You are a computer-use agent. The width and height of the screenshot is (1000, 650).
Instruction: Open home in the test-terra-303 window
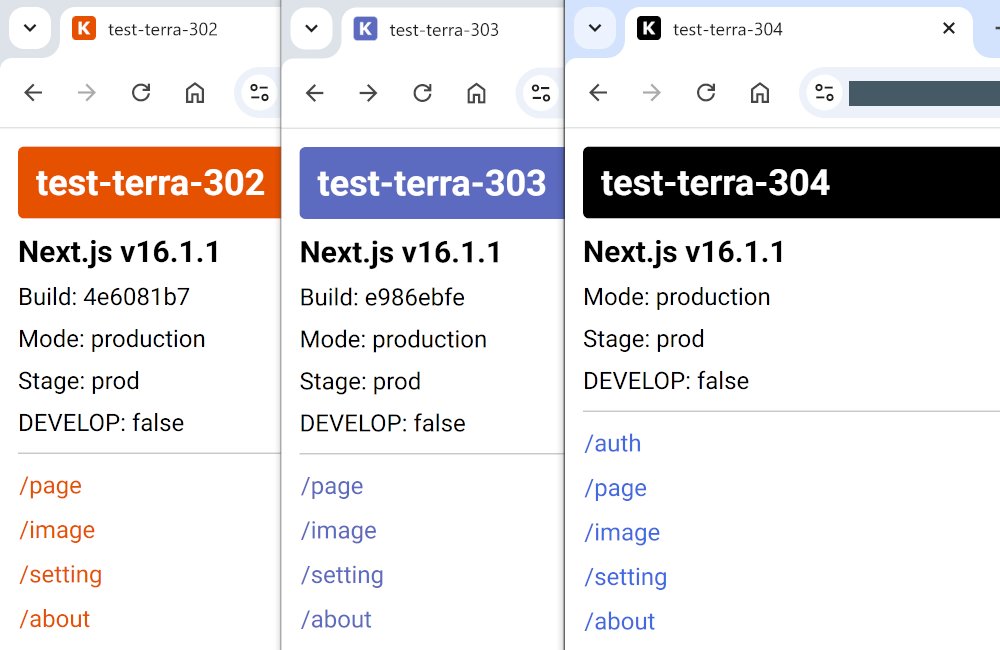click(476, 93)
